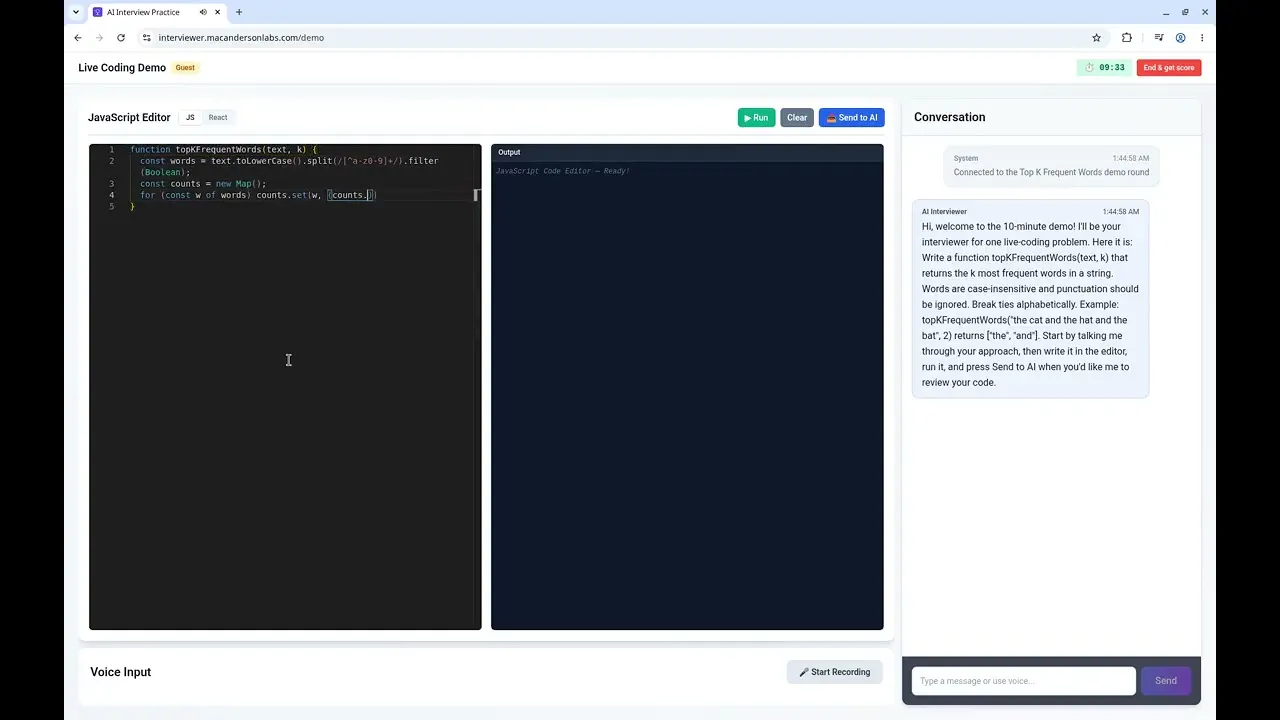Image resolution: width=1280 pixels, height=720 pixels.
Task: Open a new browser tab
Action: [239, 12]
